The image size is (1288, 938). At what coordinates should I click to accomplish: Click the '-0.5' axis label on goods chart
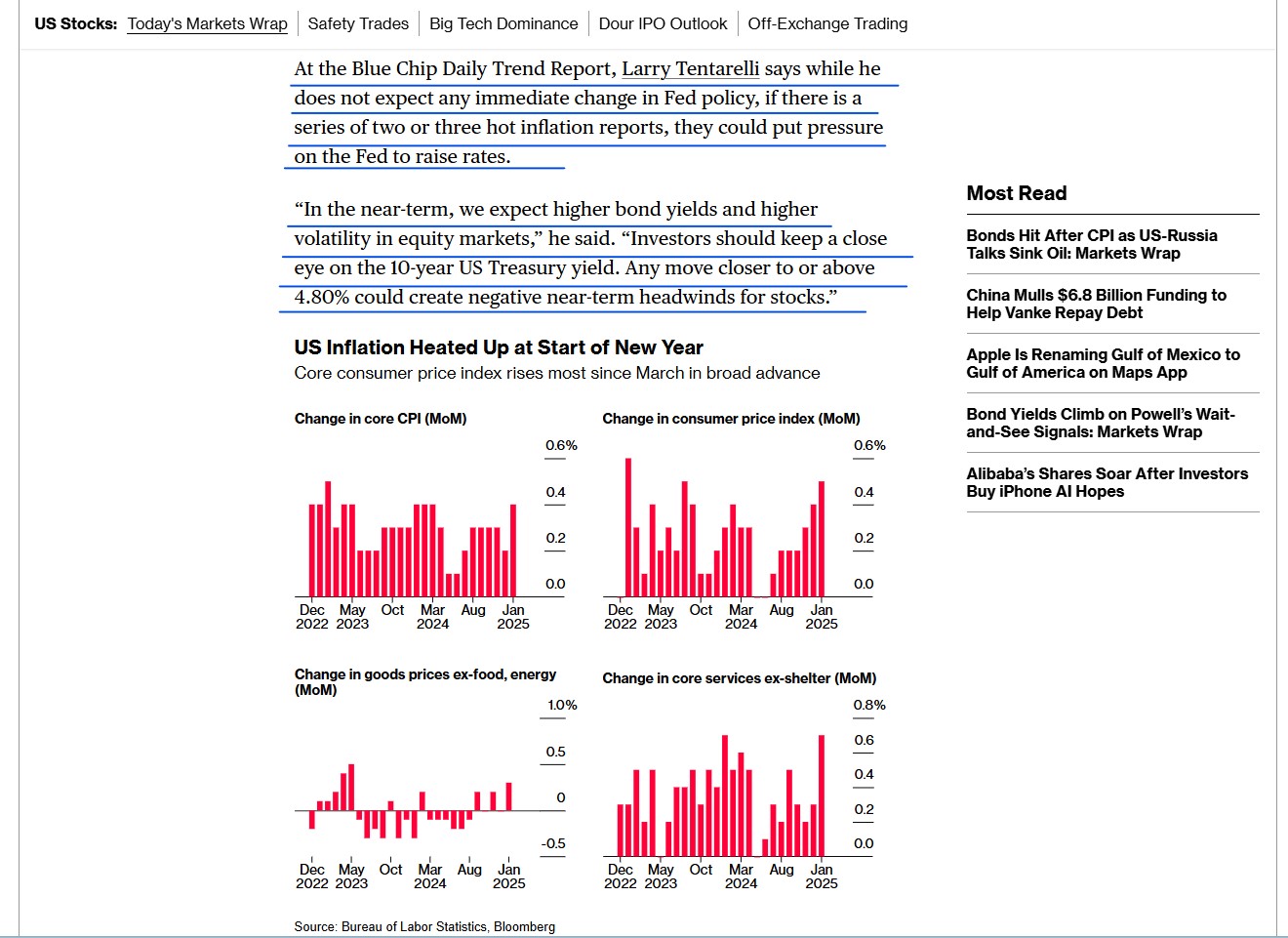(553, 843)
